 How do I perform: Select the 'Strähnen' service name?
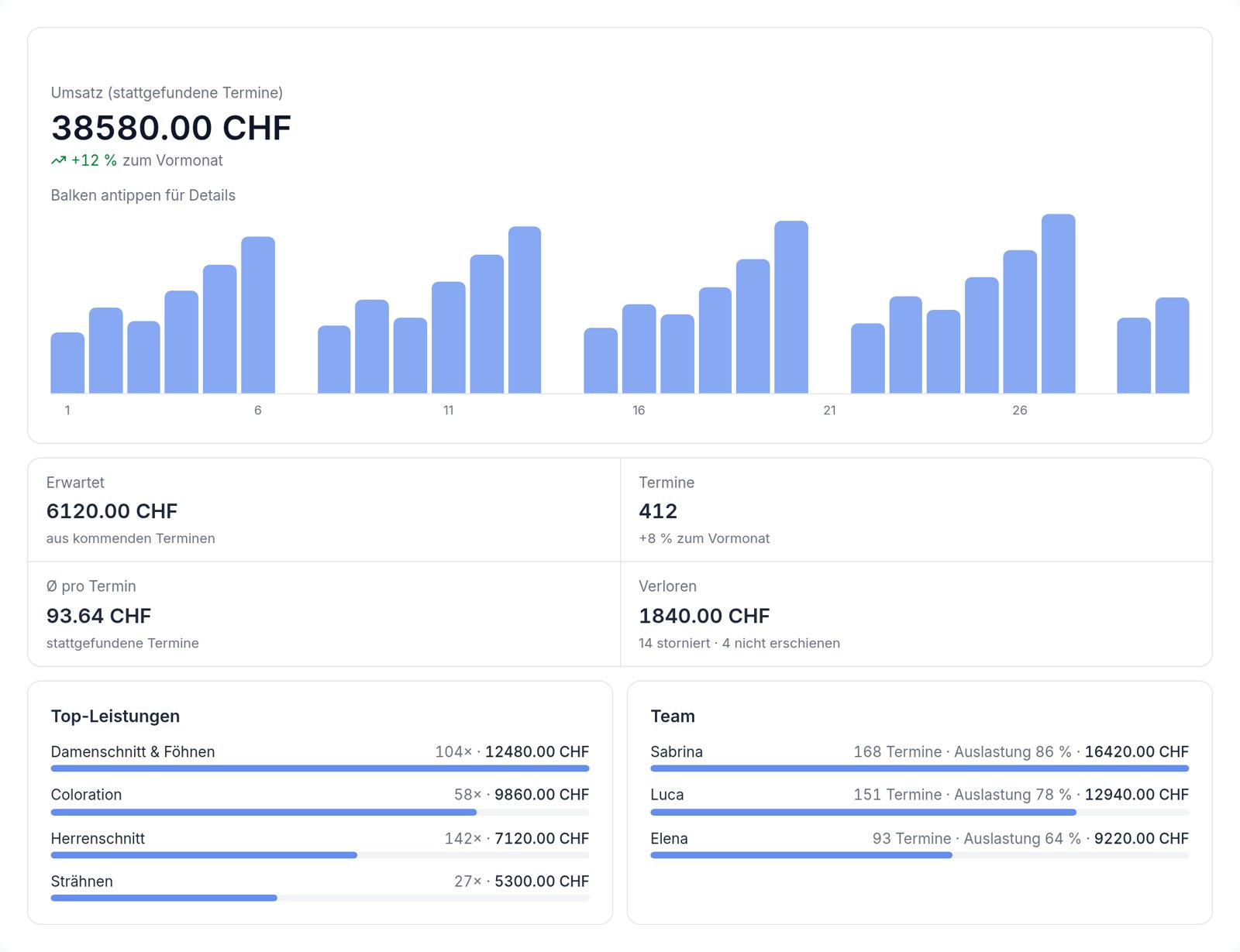pyautogui.click(x=82, y=882)
